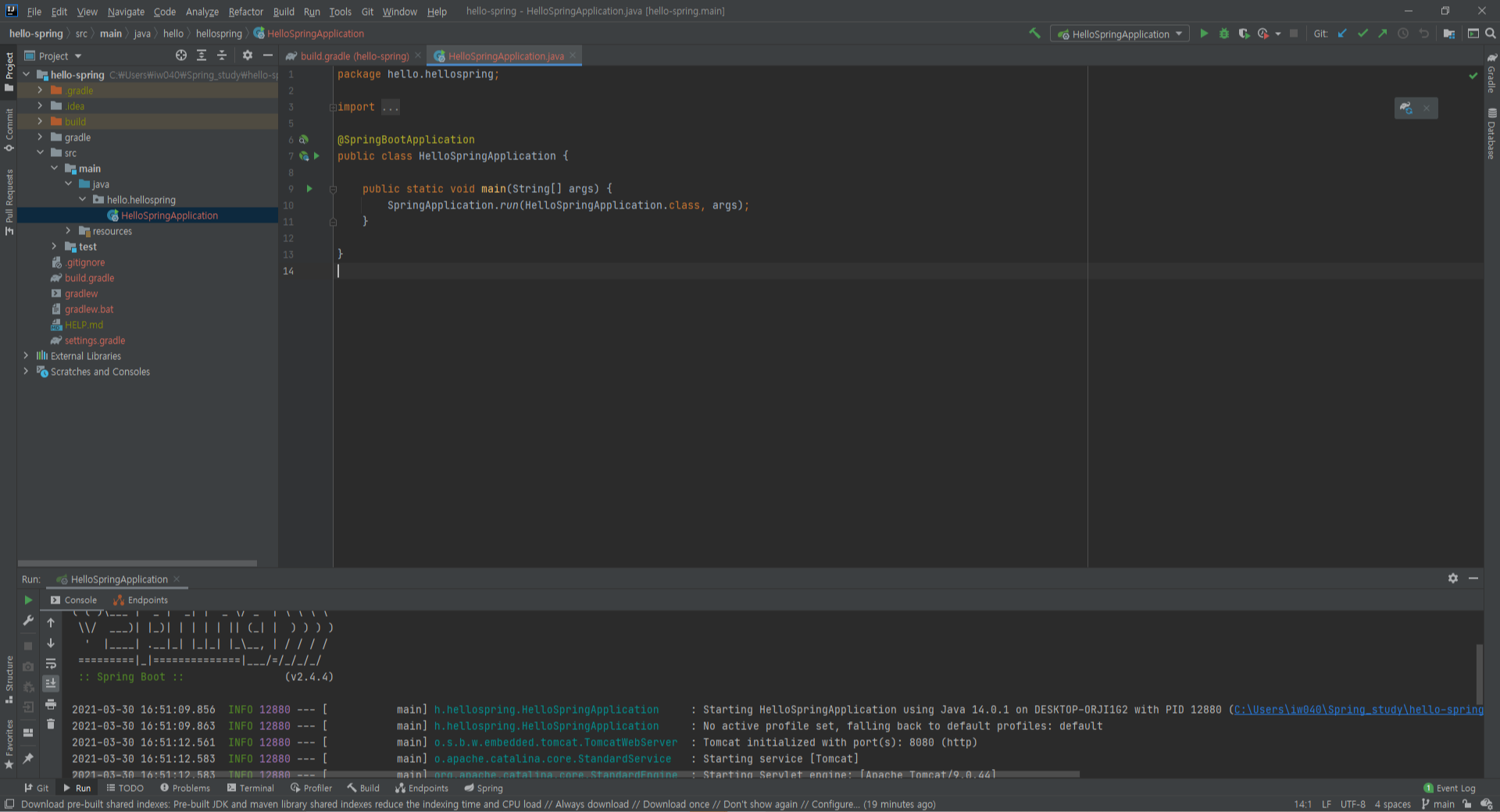This screenshot has width=1500, height=812.
Task: Toggle Database side tool window
Action: click(x=1491, y=134)
